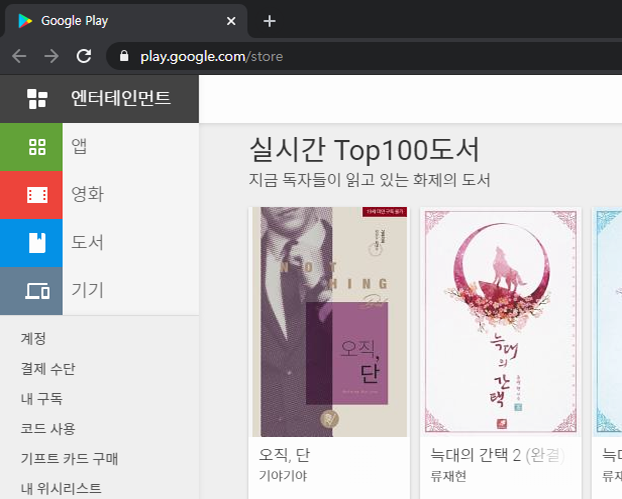Open the 코드 사용 link
This screenshot has height=499, width=622.
(48, 429)
